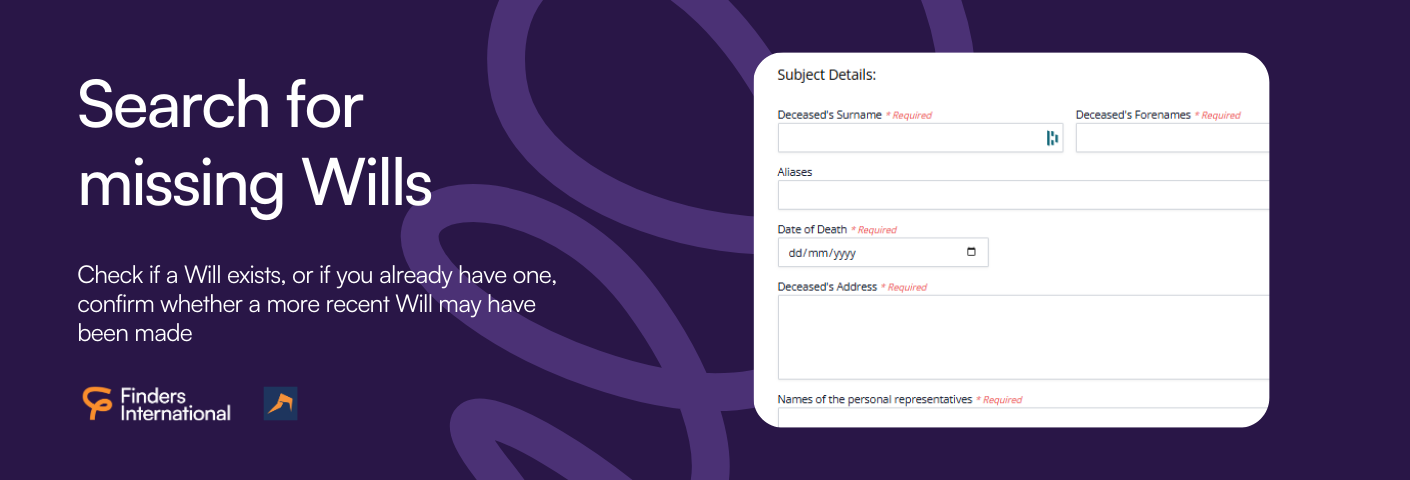Click inside the Deceased's Address text area

coord(1023,337)
